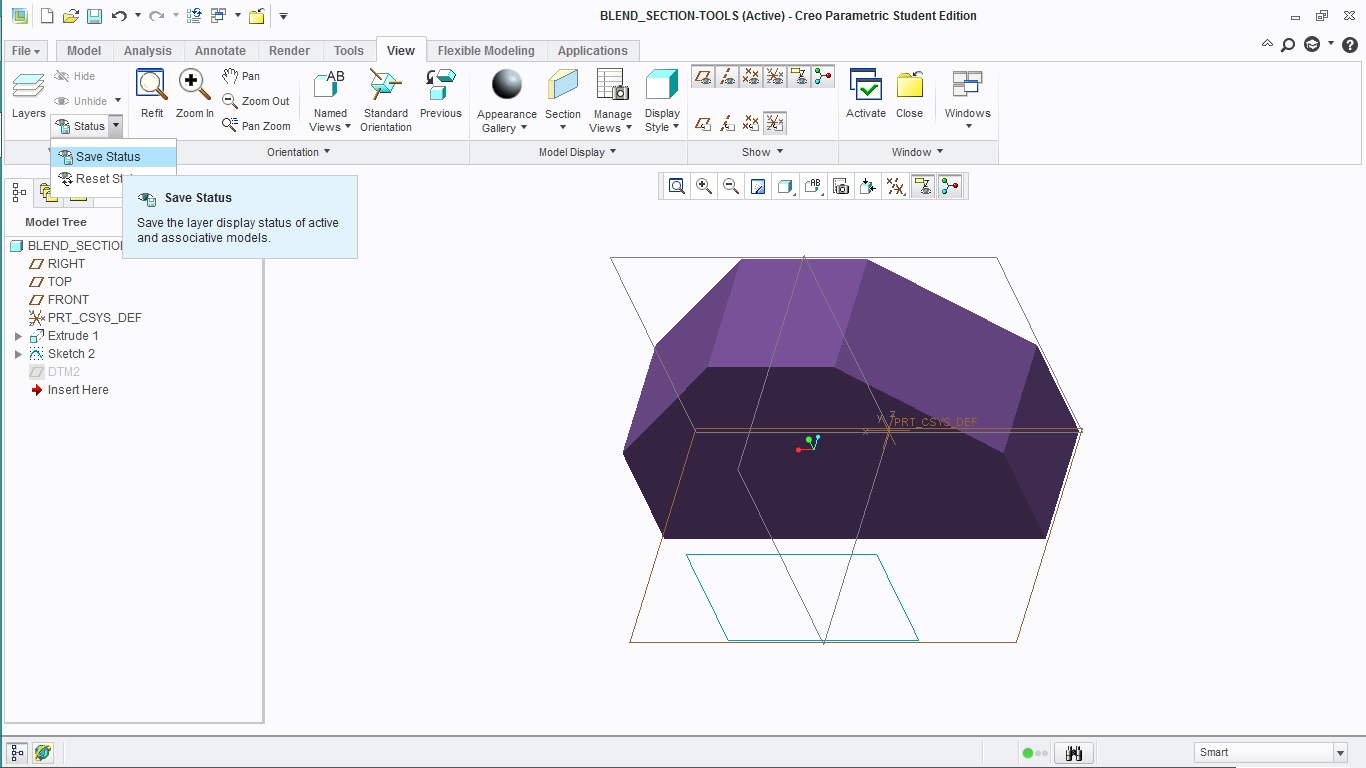The width and height of the screenshot is (1366, 768).
Task: Toggle point display in the Show group
Action: [x=751, y=76]
